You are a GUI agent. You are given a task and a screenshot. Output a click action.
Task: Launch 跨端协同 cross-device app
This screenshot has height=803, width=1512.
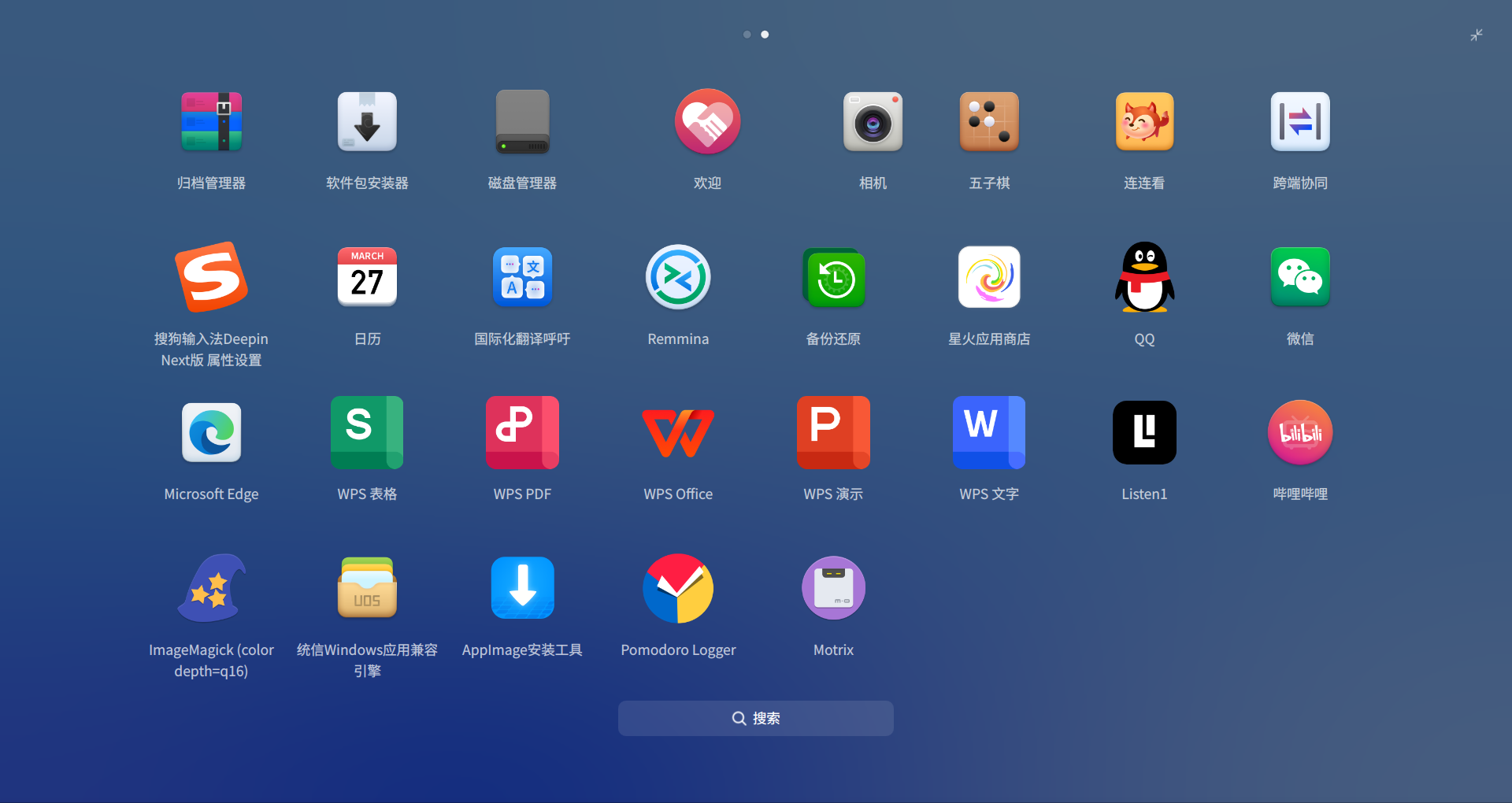[x=1300, y=121]
